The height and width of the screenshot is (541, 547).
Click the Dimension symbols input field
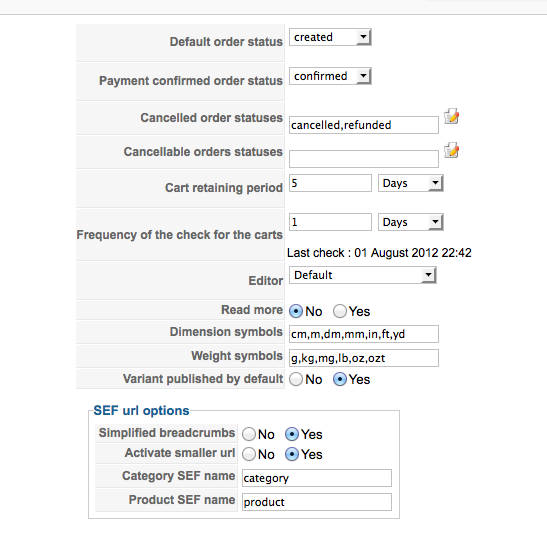click(364, 334)
